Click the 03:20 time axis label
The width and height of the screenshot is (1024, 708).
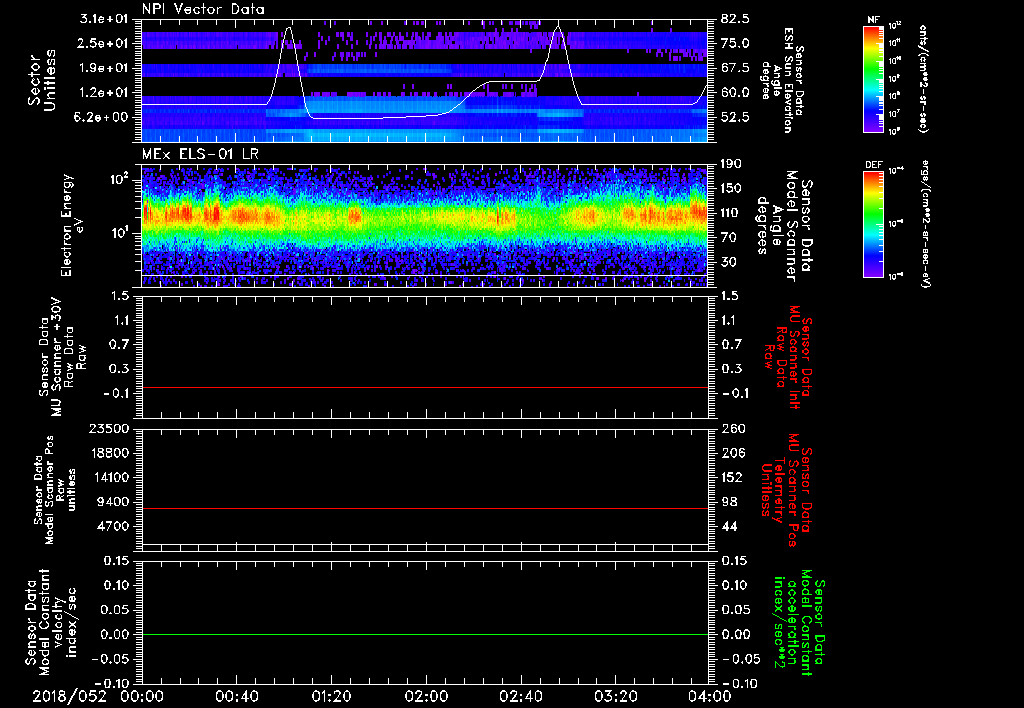614,694
